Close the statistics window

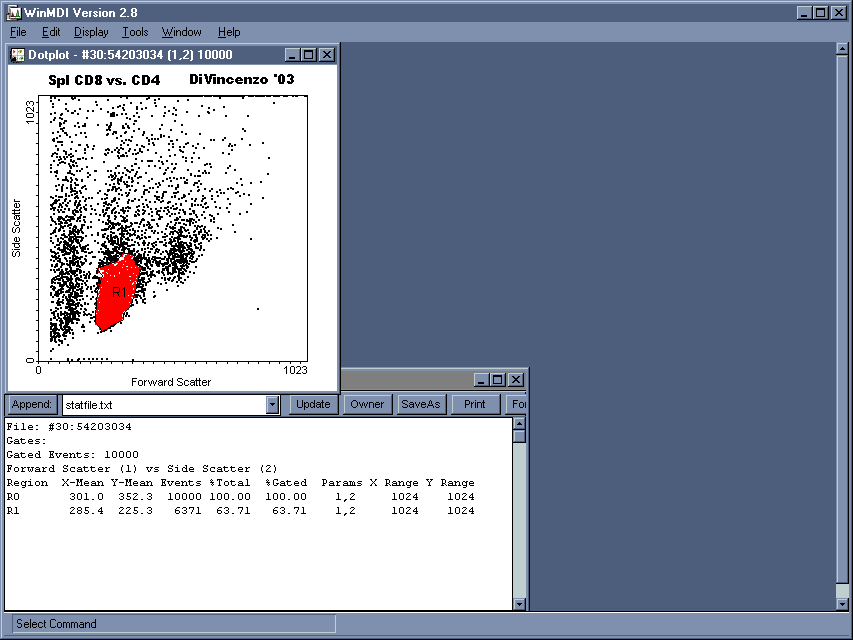516,380
